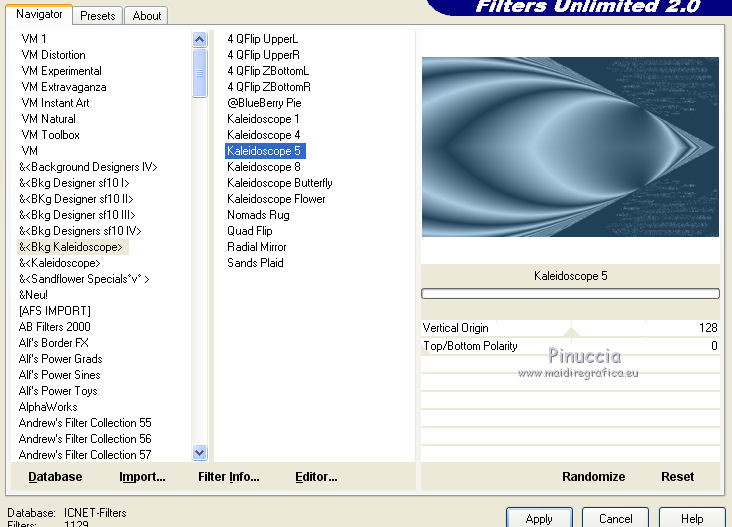Choose the 4 QFlip UpperR filter
The image size is (732, 527).
pos(263,55)
